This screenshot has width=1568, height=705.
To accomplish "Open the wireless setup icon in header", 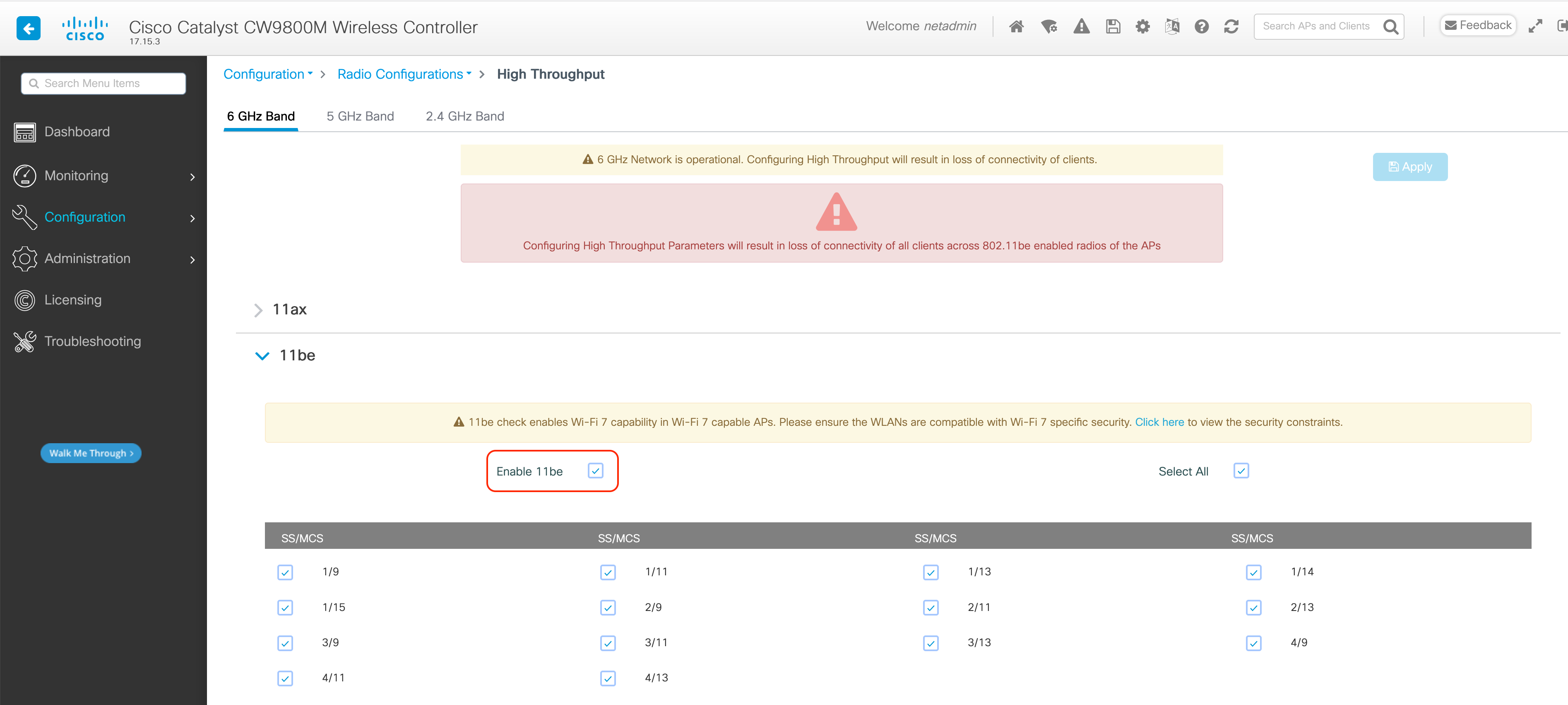I will (1049, 26).
